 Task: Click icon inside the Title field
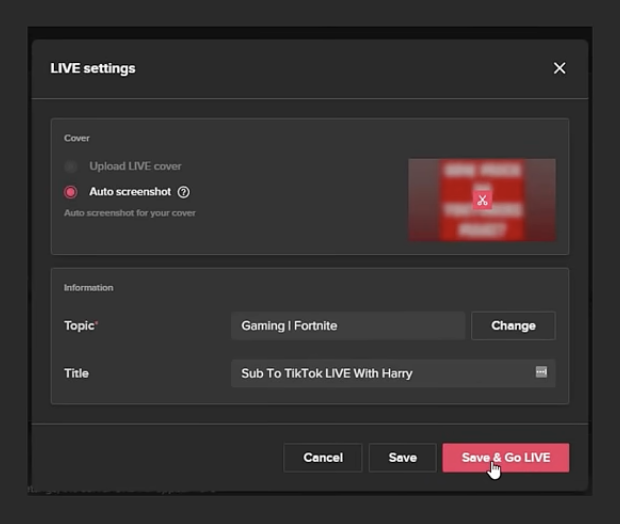[x=541, y=372]
